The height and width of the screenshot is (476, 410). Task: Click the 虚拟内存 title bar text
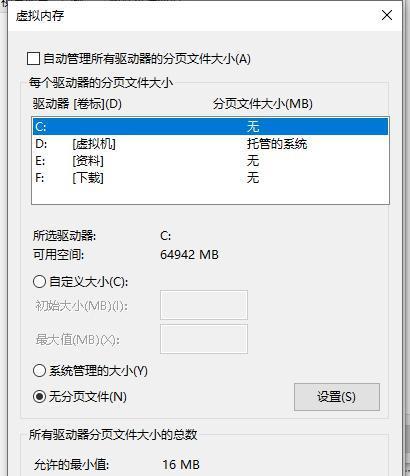(40, 16)
